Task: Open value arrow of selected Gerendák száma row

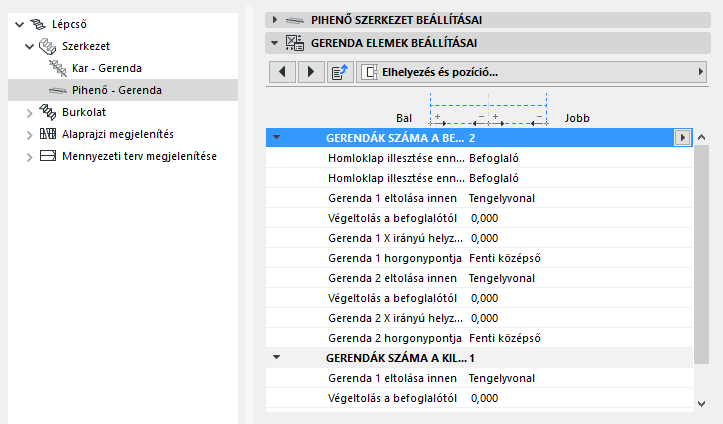Action: coord(682,137)
